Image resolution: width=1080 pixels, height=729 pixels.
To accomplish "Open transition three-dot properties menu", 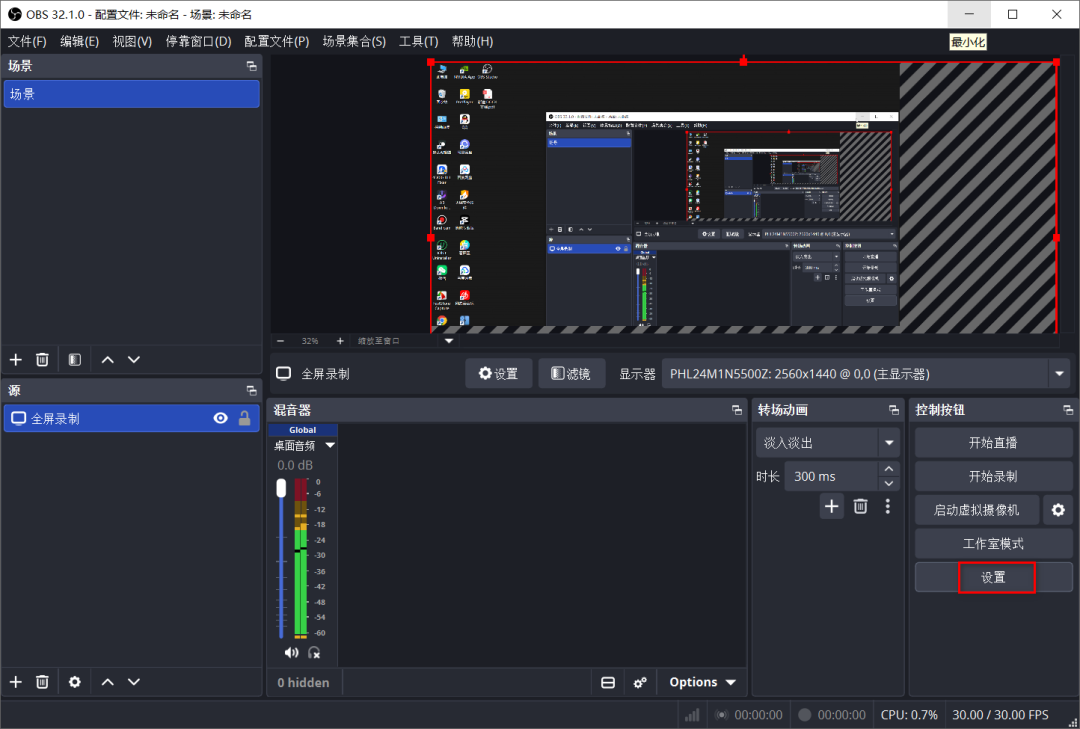I will [887, 506].
